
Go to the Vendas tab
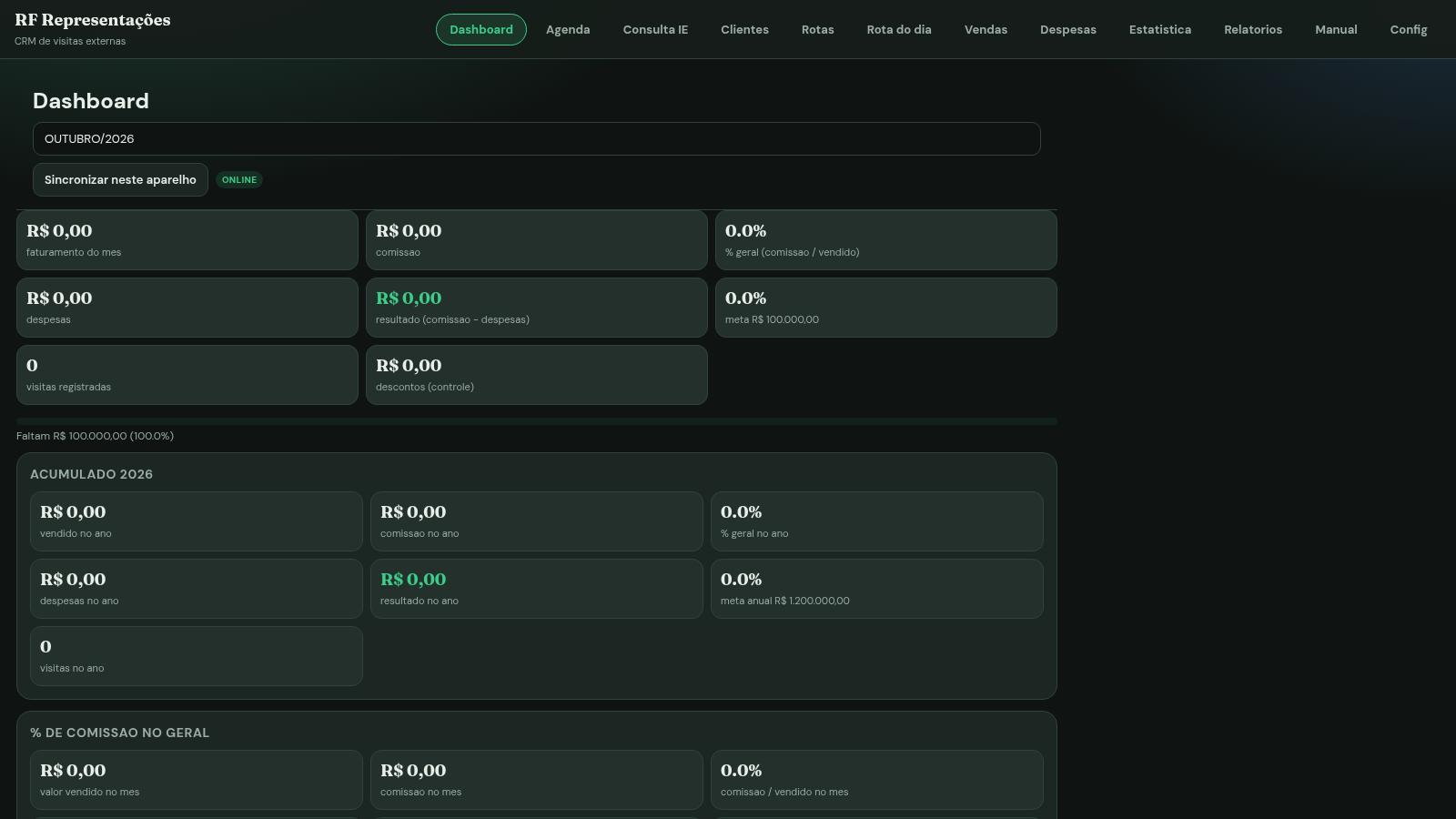coord(986,30)
